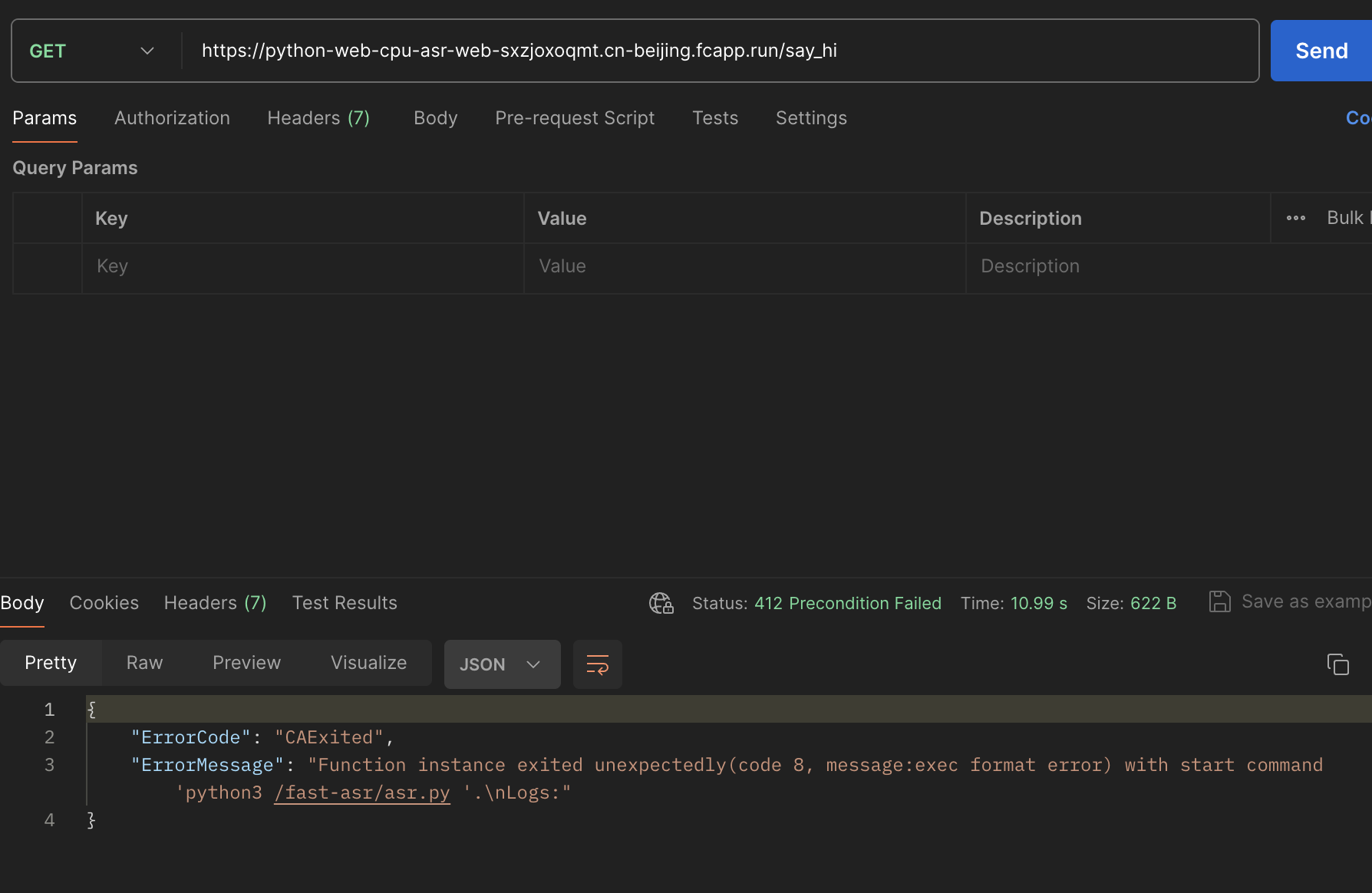
Task: Select the response Body tab
Action: point(22,603)
